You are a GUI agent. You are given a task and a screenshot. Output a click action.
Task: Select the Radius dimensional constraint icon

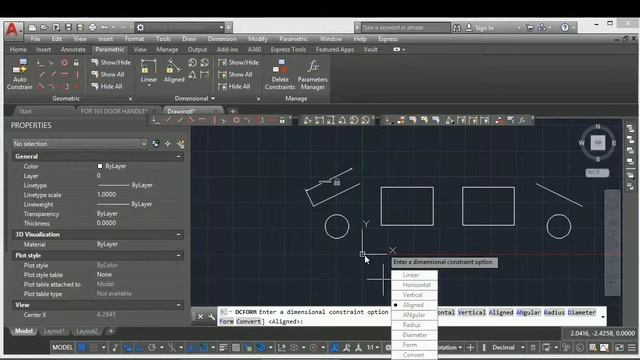point(192,62)
